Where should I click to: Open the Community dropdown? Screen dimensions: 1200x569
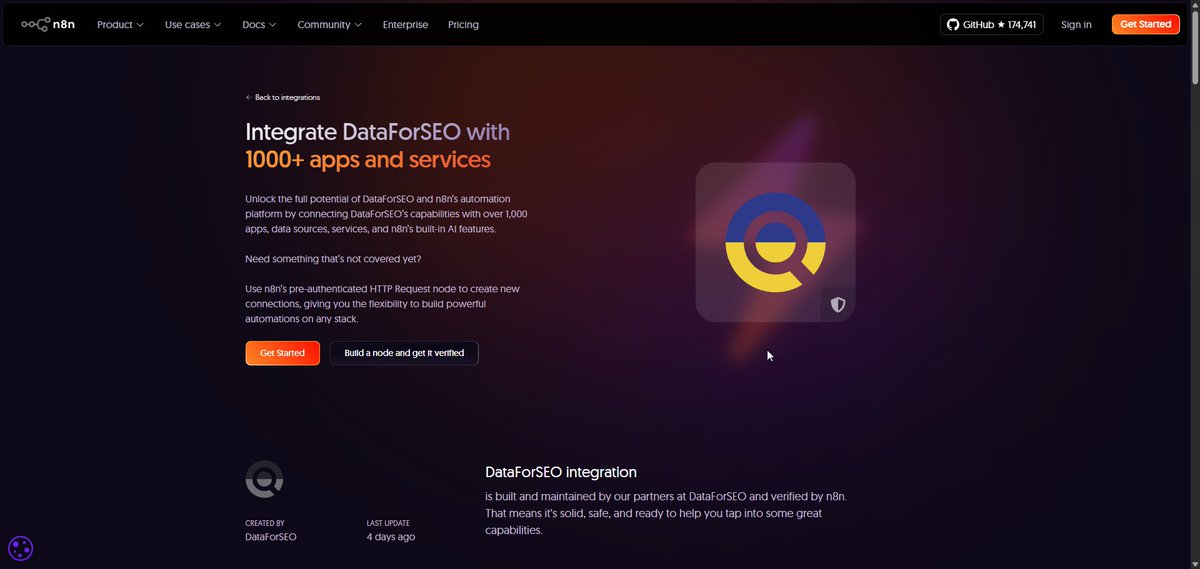[329, 24]
